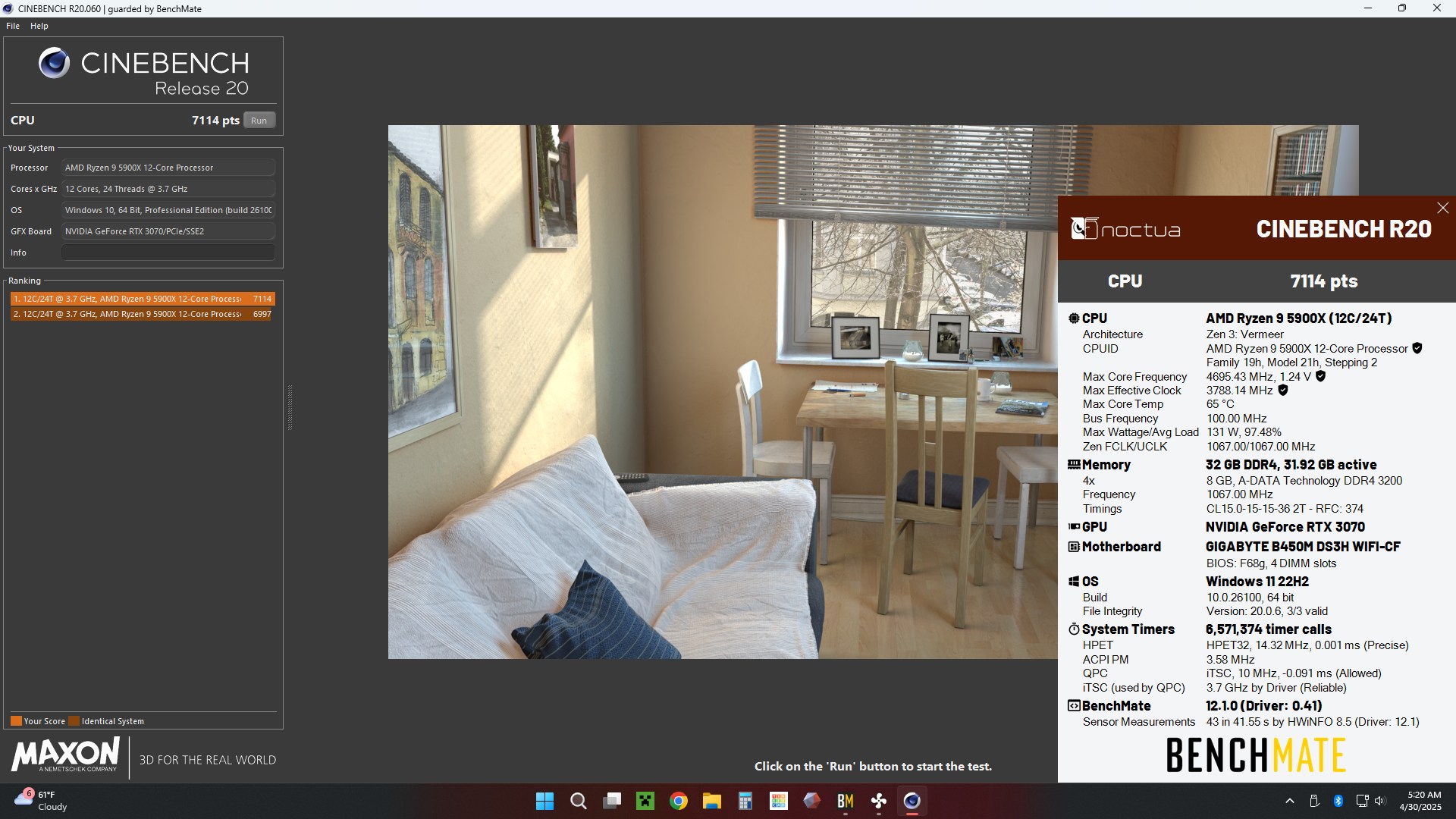Click the verified shield beside Max Core Frequency
Image resolution: width=1456 pixels, height=819 pixels.
(1320, 376)
